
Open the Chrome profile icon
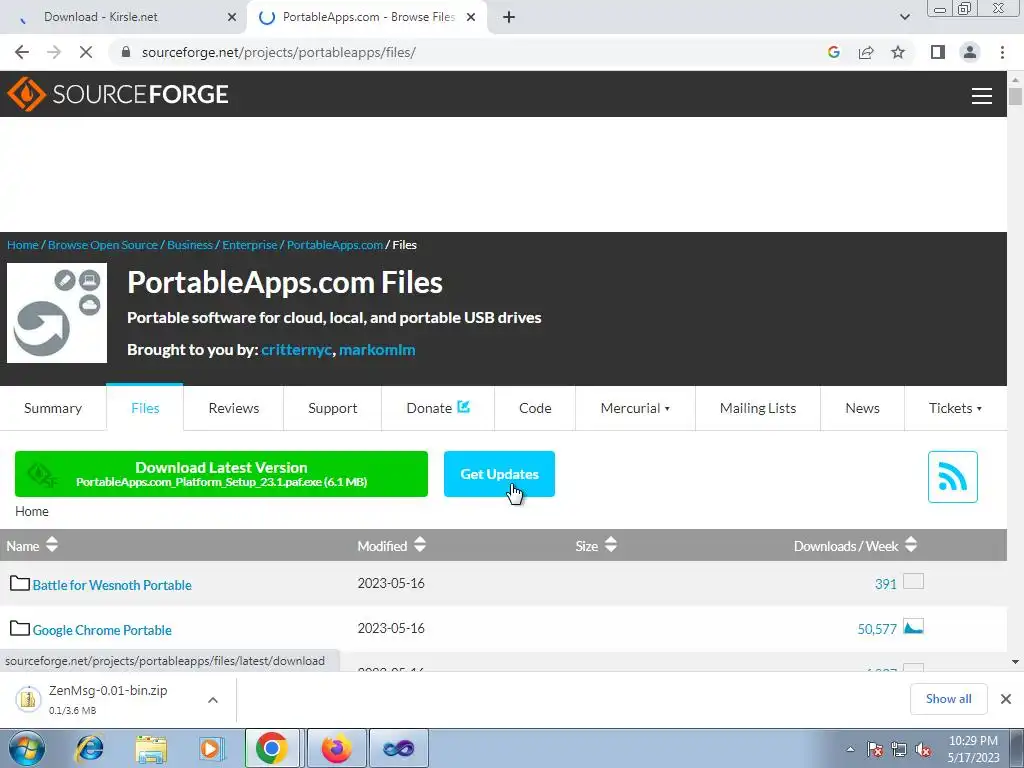click(x=970, y=52)
